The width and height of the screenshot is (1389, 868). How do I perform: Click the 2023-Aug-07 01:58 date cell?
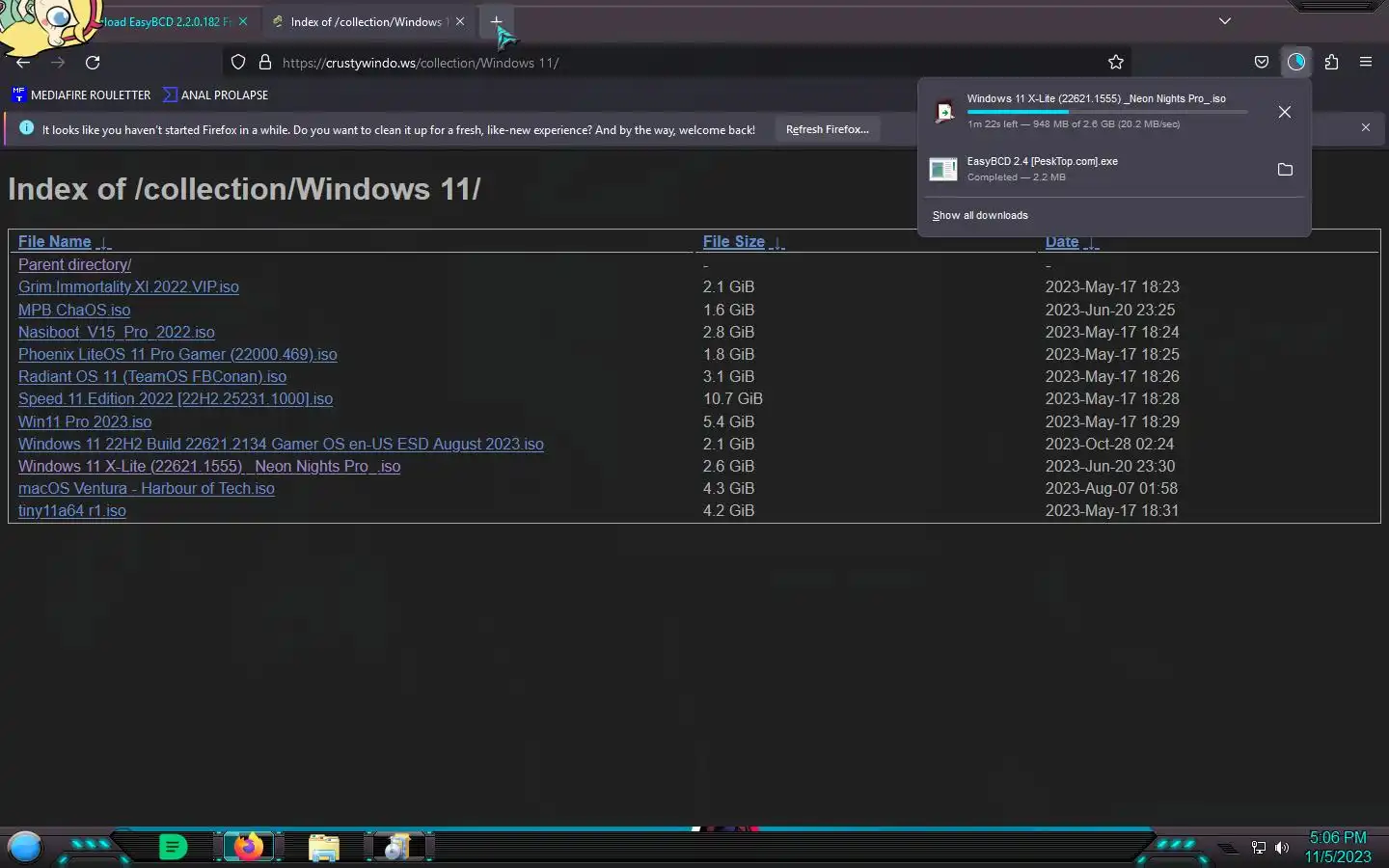point(1111,488)
